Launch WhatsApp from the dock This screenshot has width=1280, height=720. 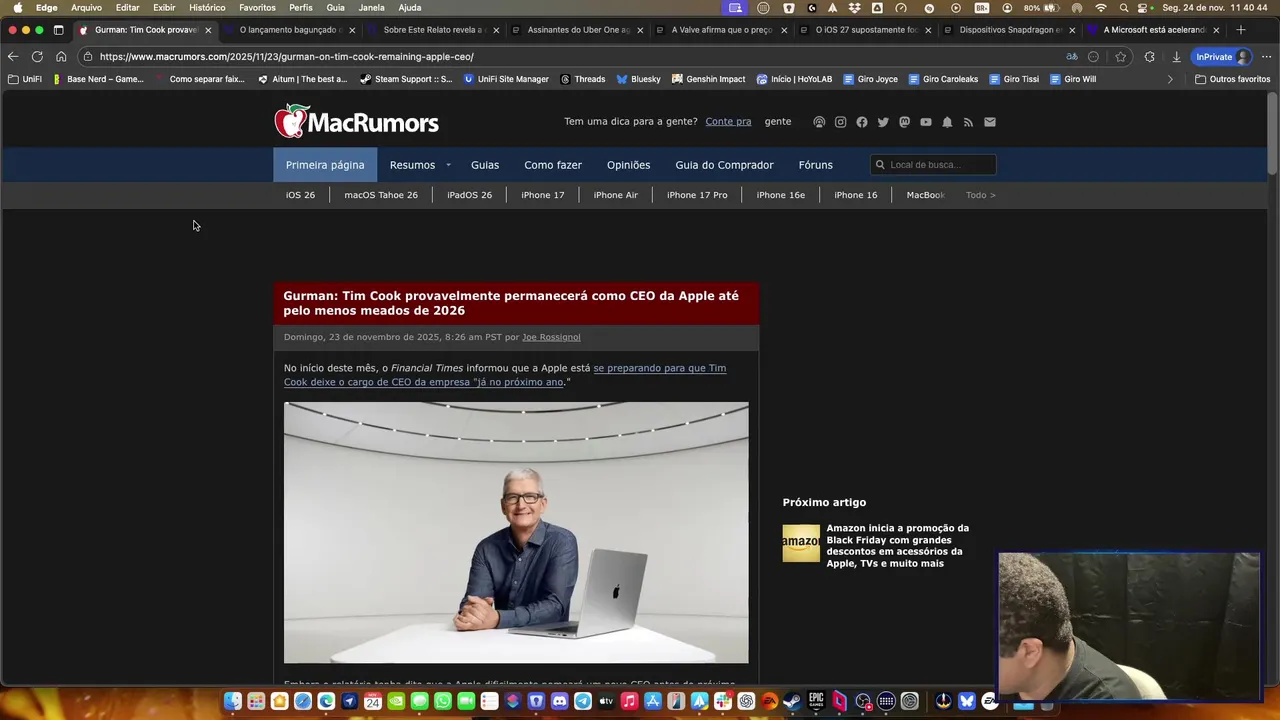pyautogui.click(x=443, y=702)
